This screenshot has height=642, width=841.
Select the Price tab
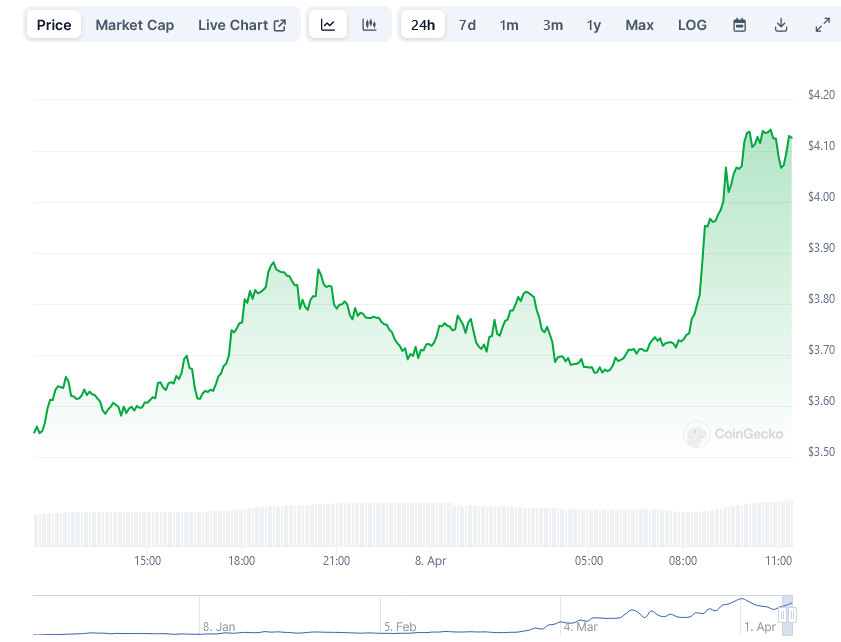(x=54, y=25)
